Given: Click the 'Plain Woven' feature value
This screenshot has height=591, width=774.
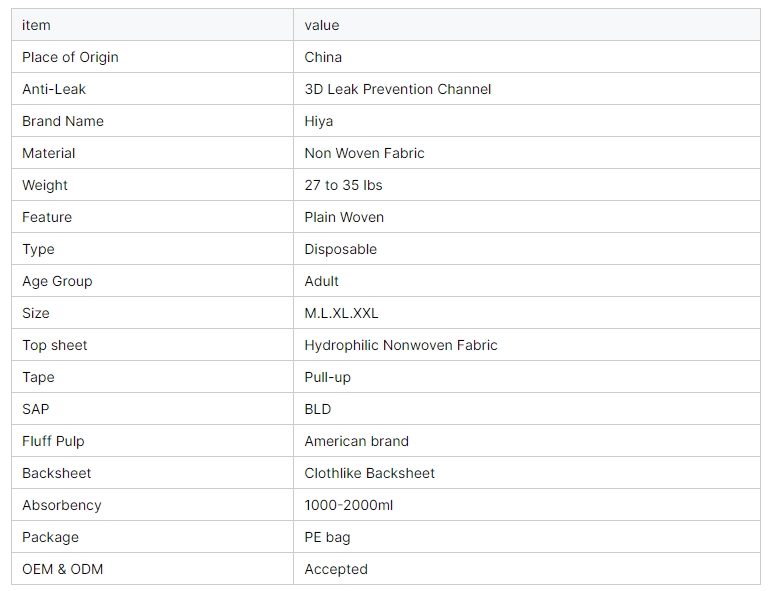Looking at the screenshot, I should (x=344, y=217).
